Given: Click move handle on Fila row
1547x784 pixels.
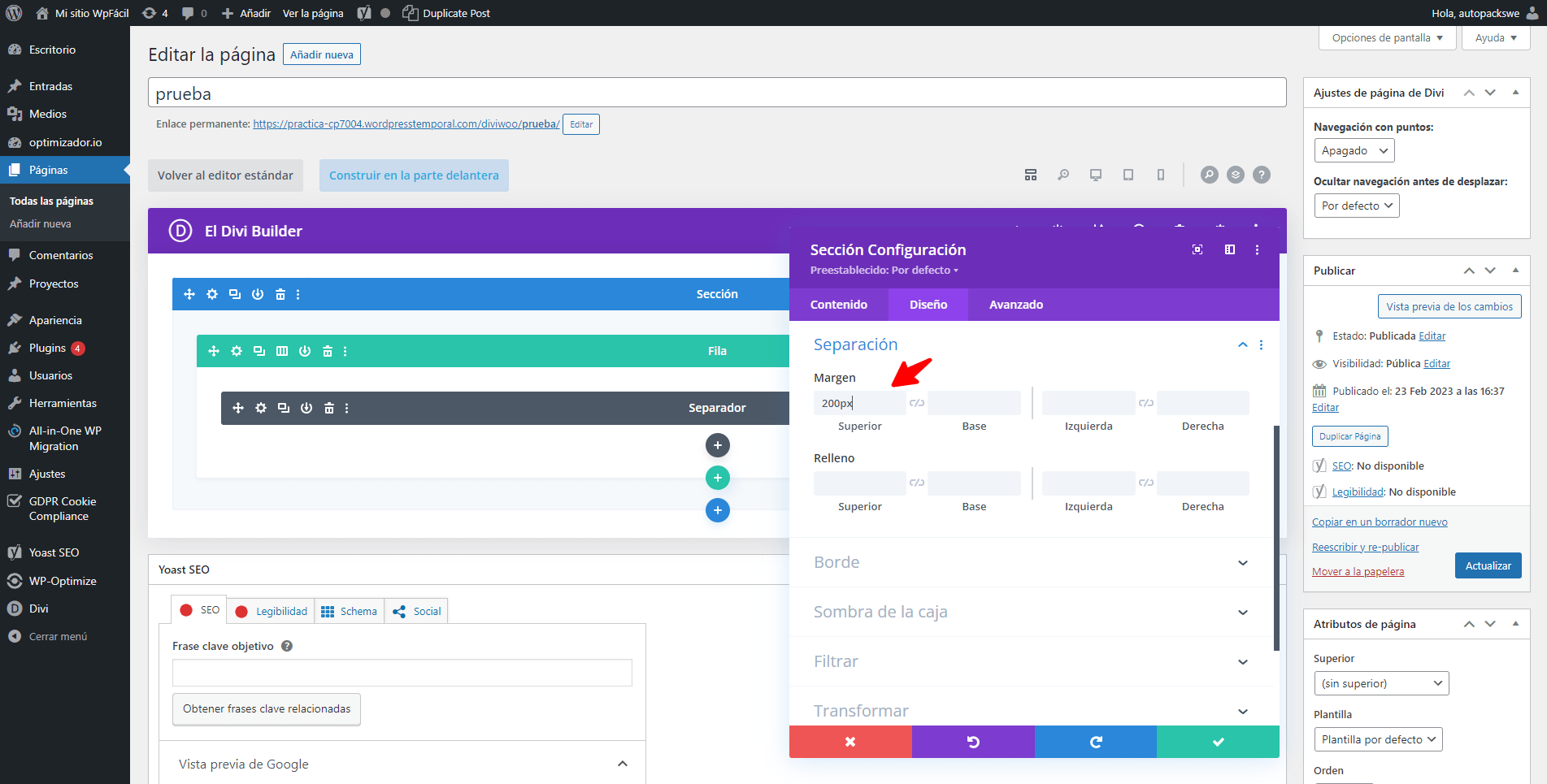Looking at the screenshot, I should coord(214,351).
